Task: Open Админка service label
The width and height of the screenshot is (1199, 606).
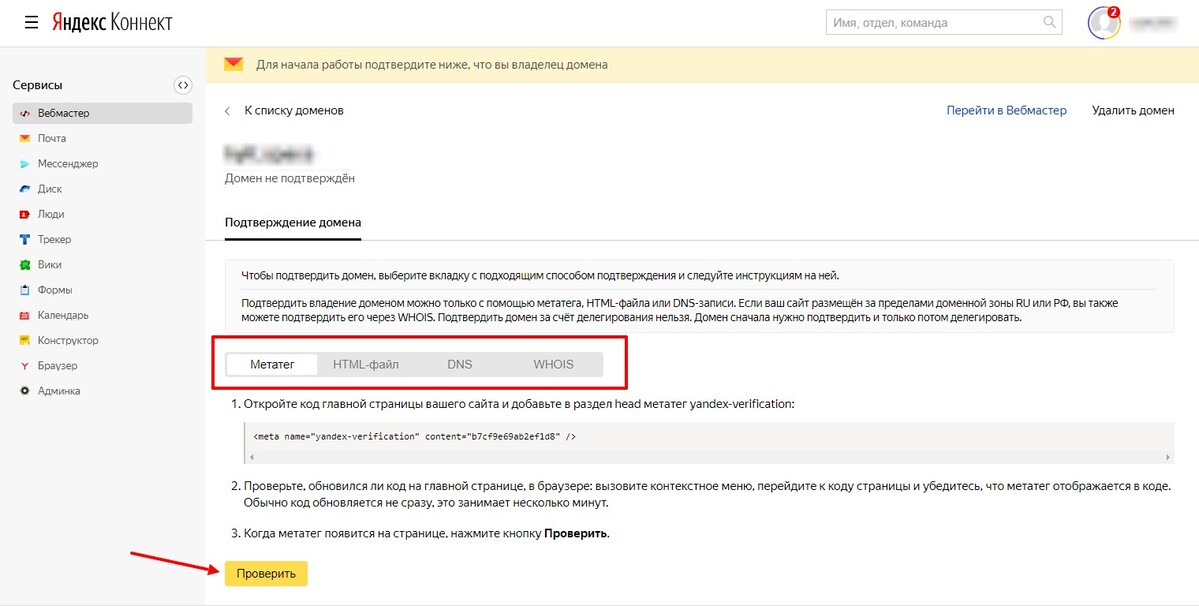Action: pyautogui.click(x=59, y=390)
